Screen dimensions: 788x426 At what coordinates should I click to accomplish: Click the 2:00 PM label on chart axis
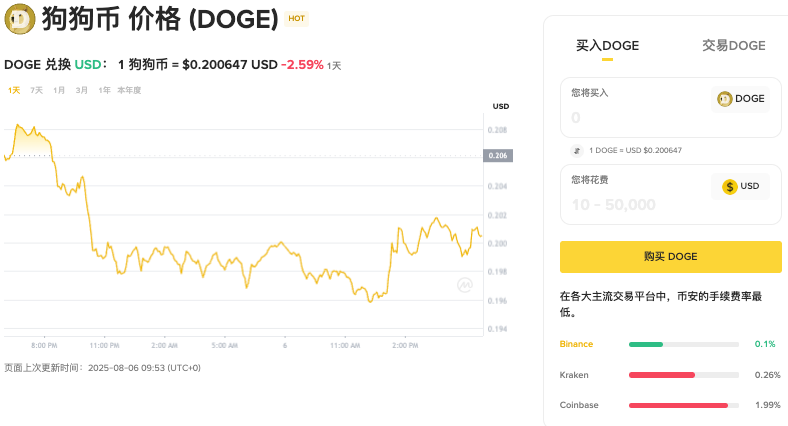click(405, 346)
